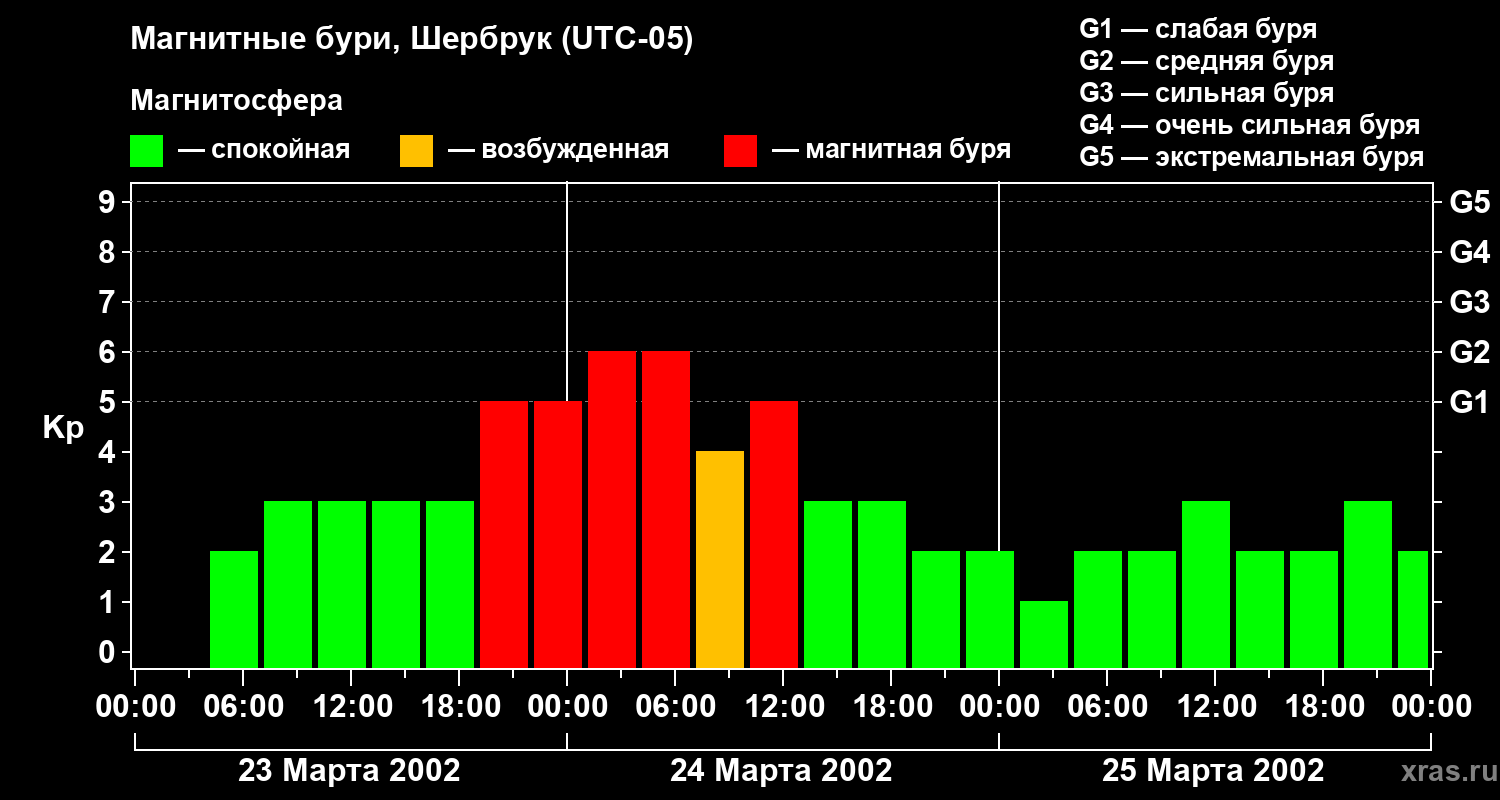The width and height of the screenshot is (1500, 800).
Task: Select the orange Kp 4 bar
Action: pos(720,559)
